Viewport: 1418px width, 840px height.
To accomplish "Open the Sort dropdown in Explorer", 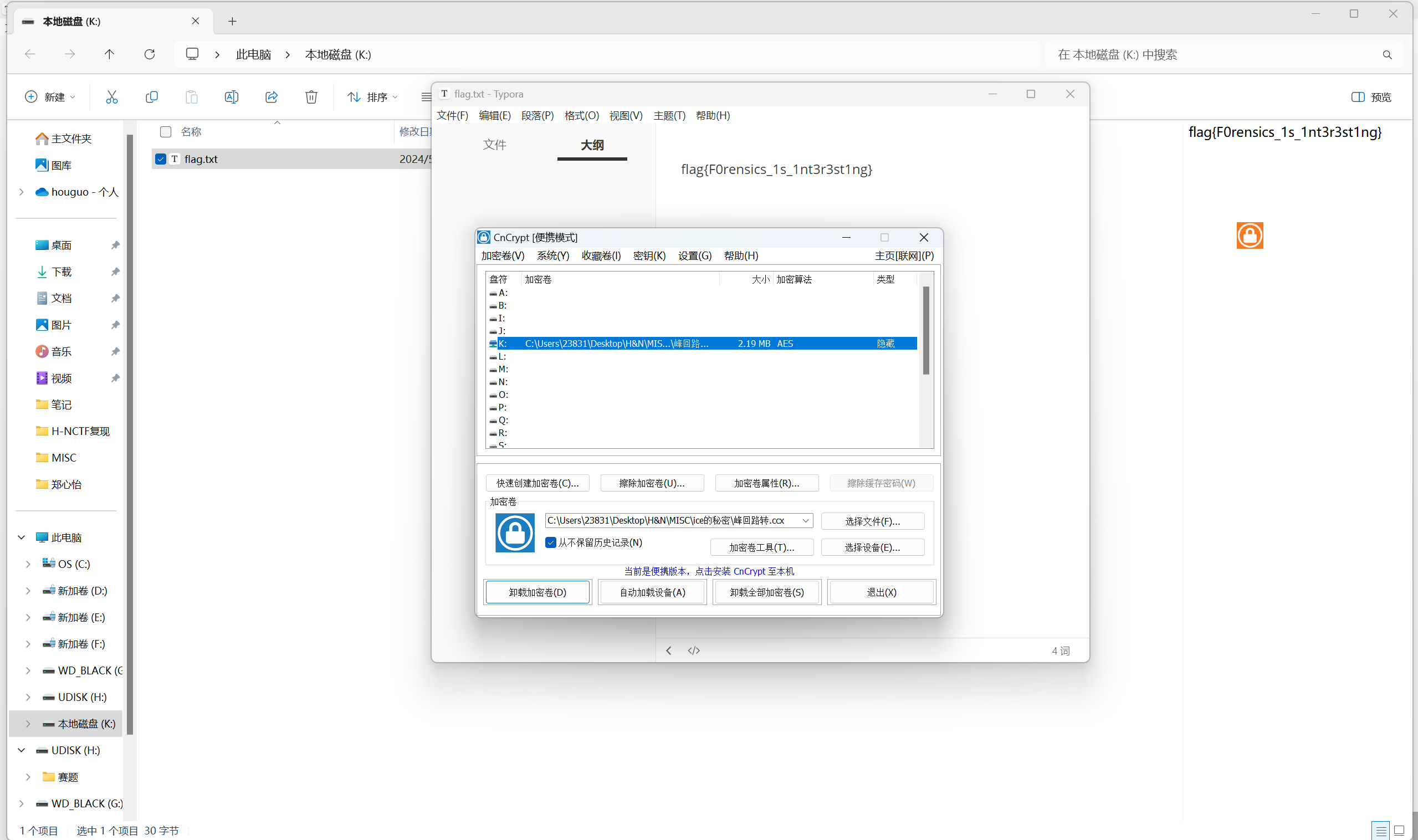I will click(x=372, y=97).
